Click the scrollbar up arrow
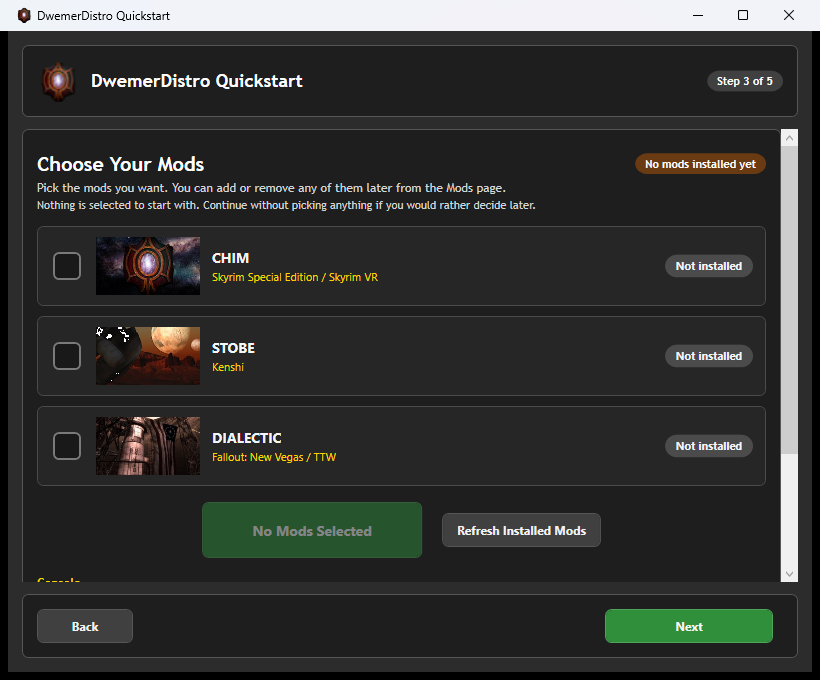The image size is (820, 680). click(790, 138)
